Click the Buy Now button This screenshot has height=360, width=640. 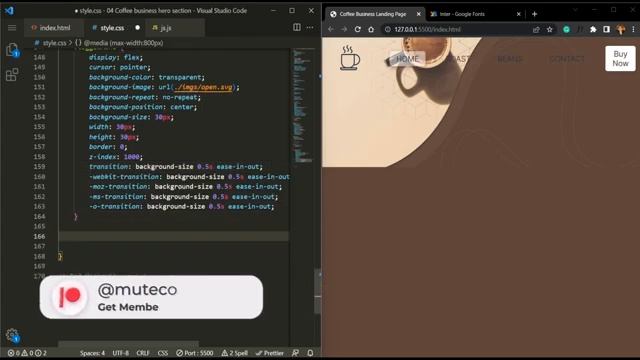pos(620,58)
